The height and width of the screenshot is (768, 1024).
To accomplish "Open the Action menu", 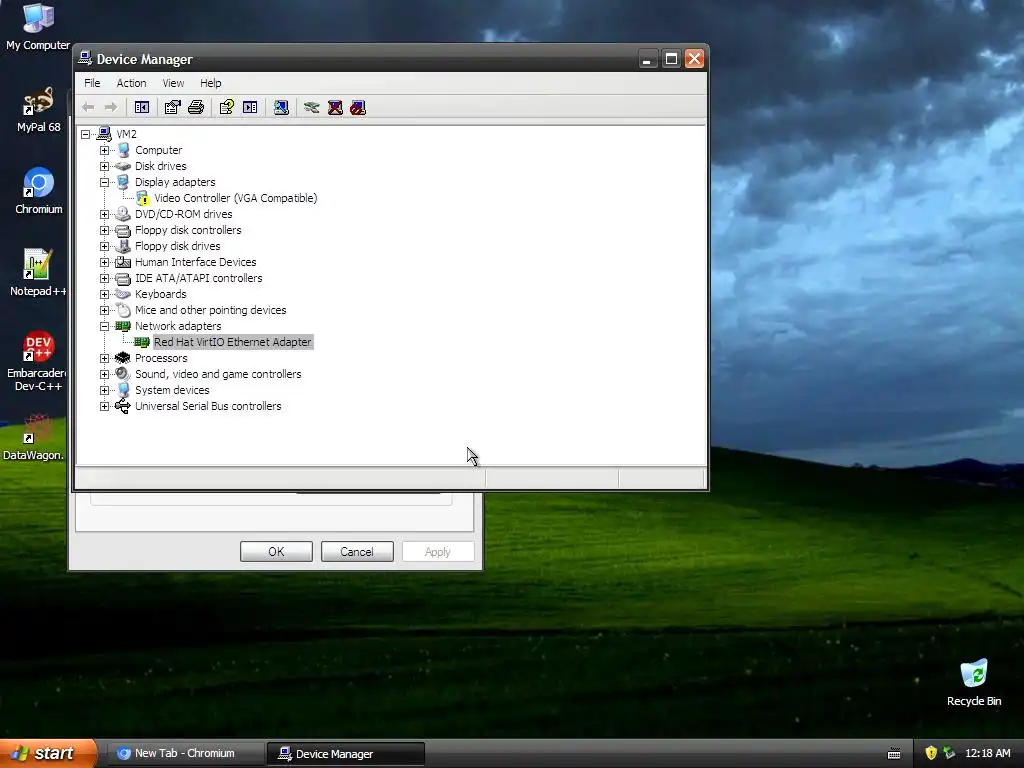I will coord(131,83).
